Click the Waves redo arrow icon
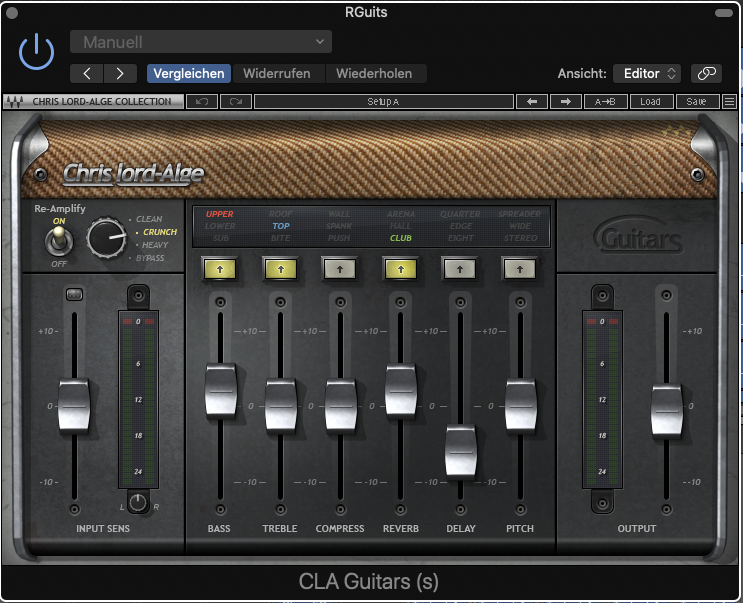Screen dimensions: 743x603 [236, 101]
